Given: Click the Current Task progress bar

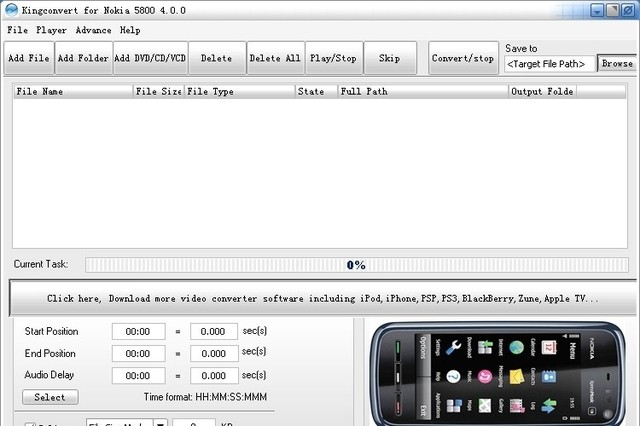Looking at the screenshot, I should 357,265.
